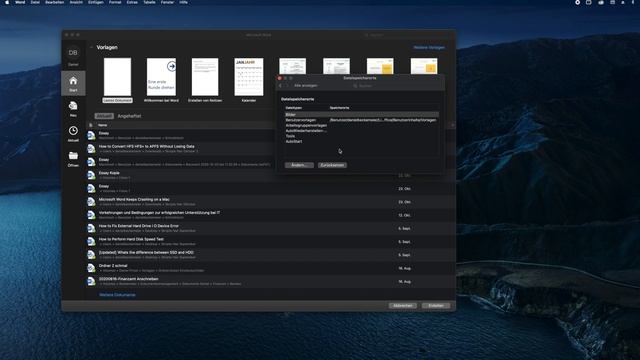Select the Benutzervorlagen row
The width and height of the screenshot is (640, 360).
[362, 120]
